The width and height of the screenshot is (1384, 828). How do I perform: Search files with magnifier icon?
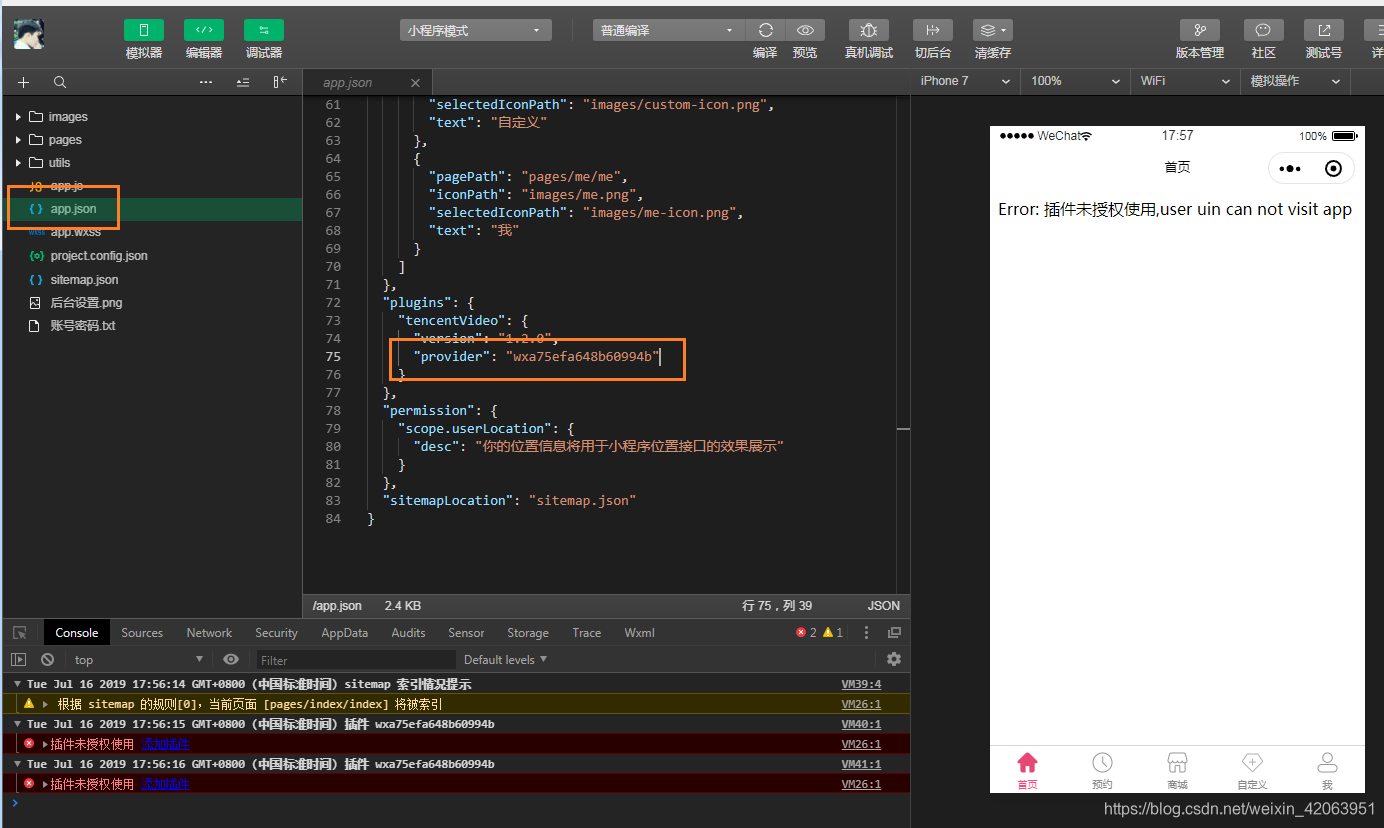60,82
